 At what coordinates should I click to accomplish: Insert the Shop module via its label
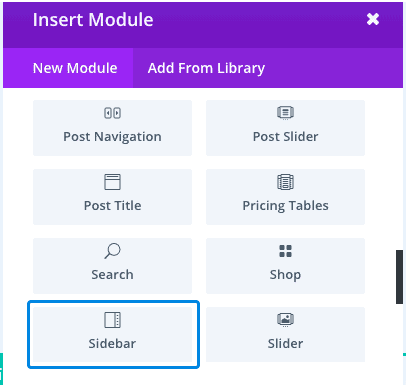tap(285, 275)
